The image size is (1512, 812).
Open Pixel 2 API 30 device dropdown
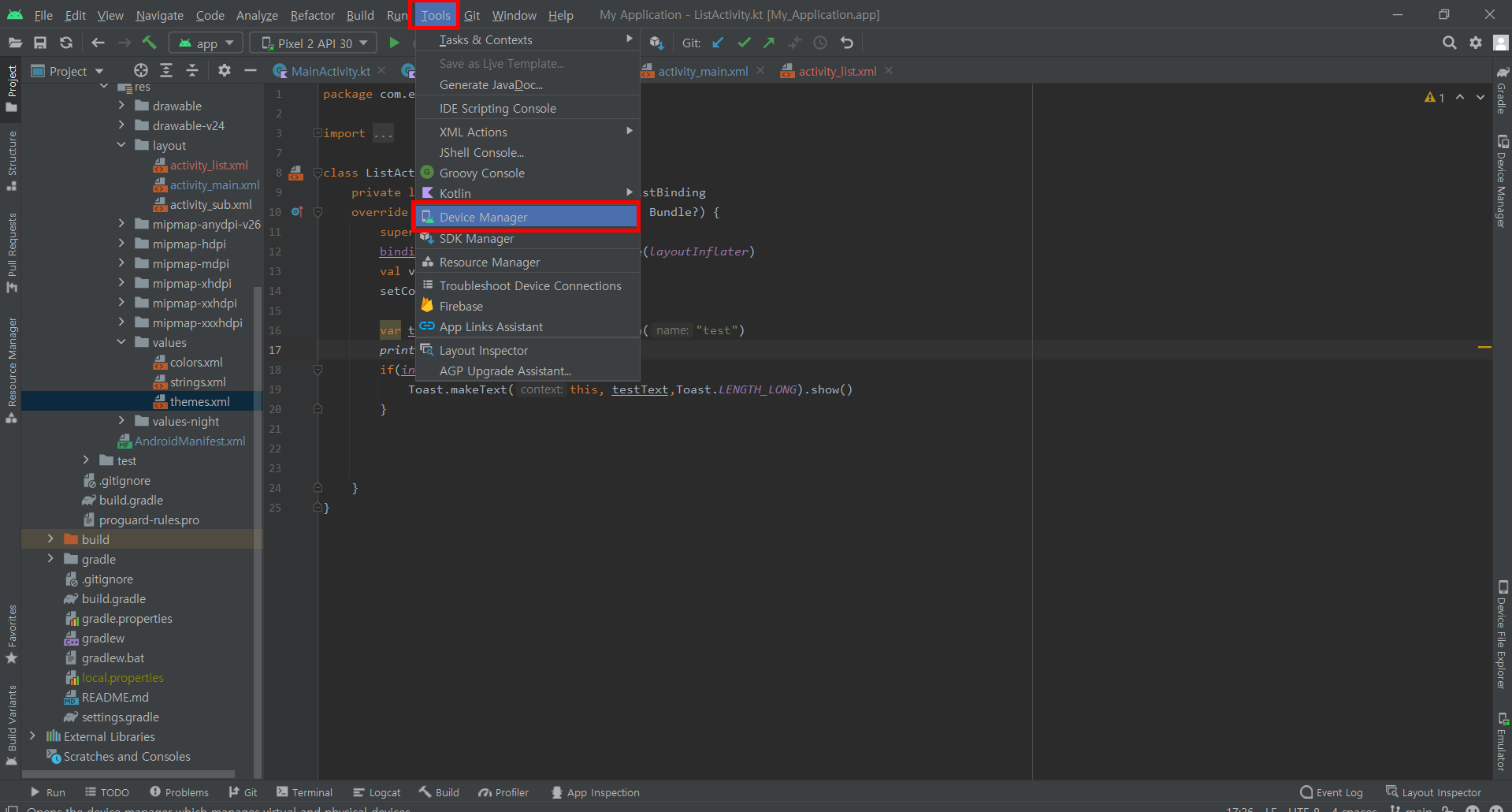(x=314, y=43)
